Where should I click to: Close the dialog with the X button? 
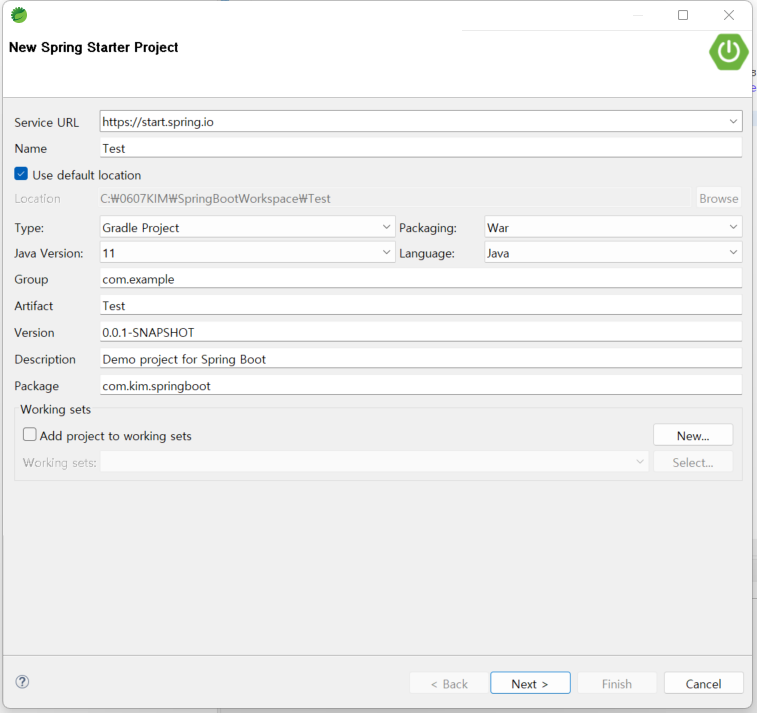point(729,15)
